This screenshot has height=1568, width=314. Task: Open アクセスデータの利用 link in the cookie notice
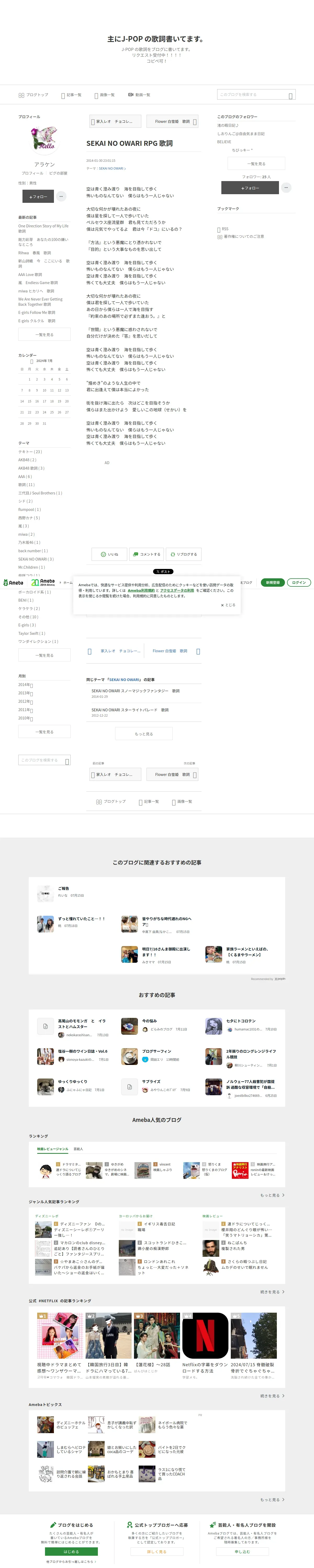click(x=177, y=590)
